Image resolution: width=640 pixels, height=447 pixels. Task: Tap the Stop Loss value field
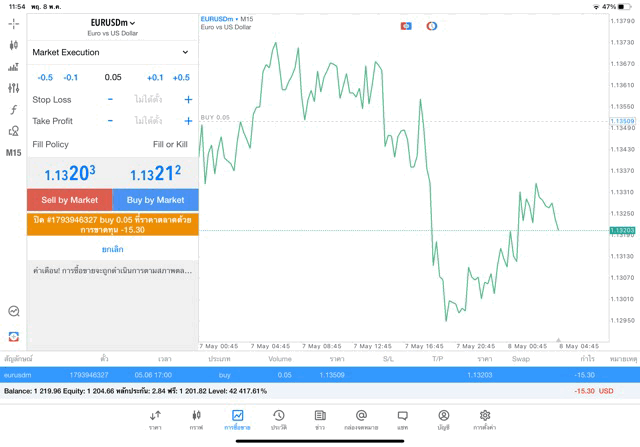tap(148, 100)
